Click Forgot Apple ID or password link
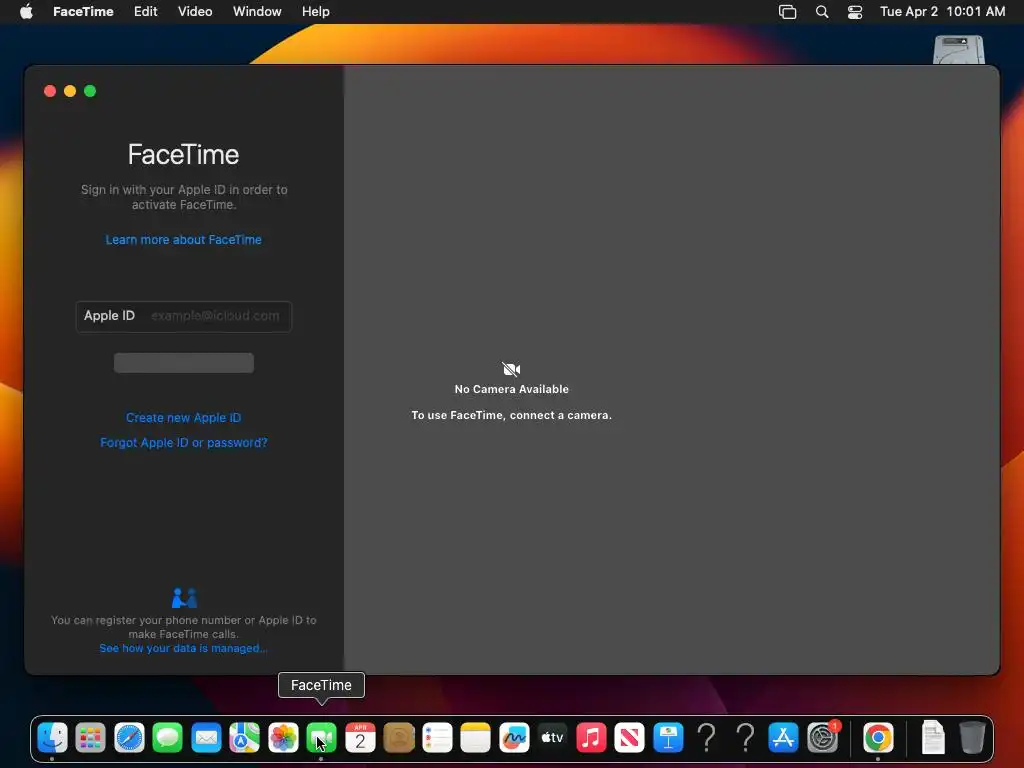Screen dimensions: 1024x768 [184, 442]
